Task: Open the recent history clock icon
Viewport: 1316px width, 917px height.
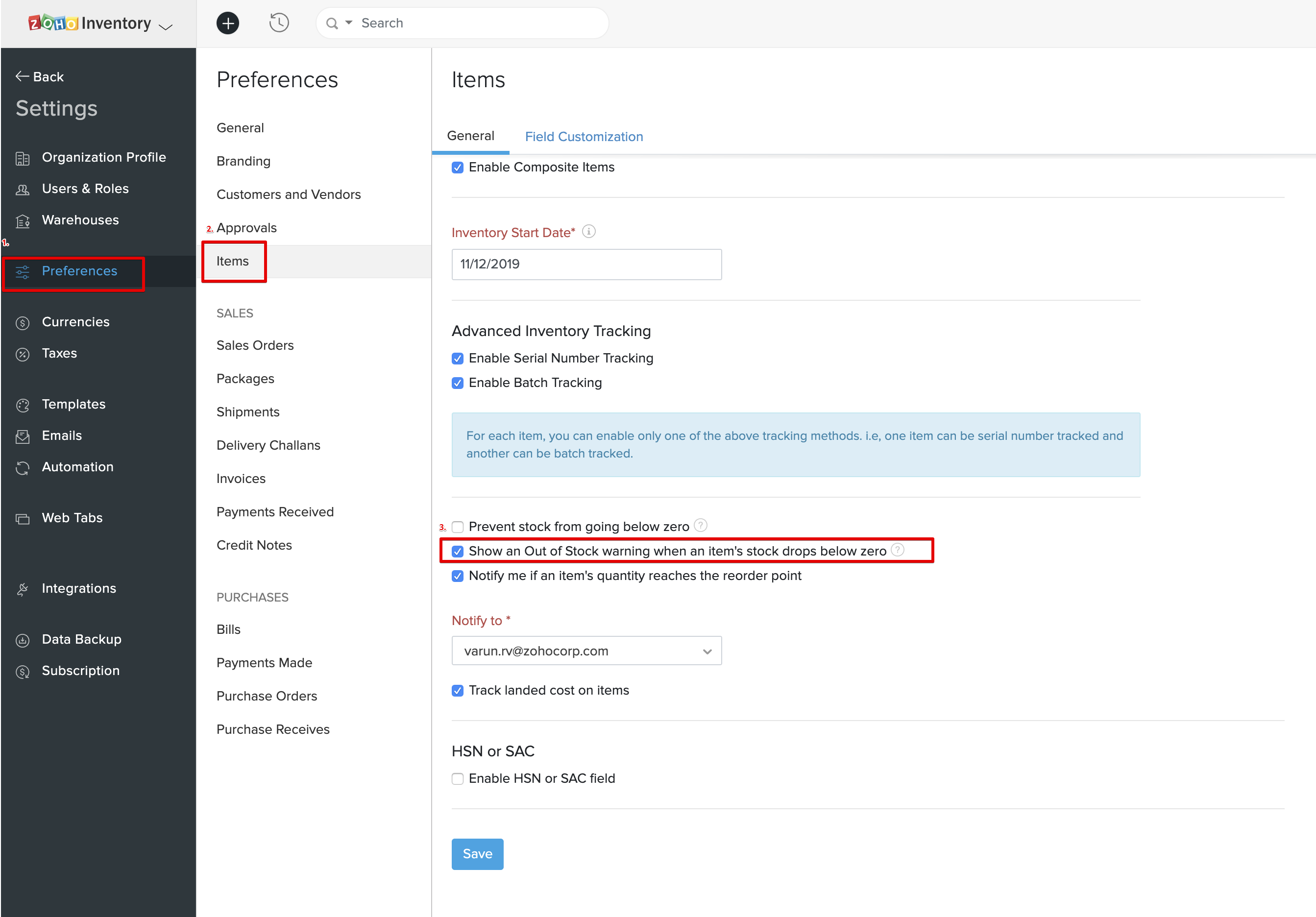Action: 279,23
